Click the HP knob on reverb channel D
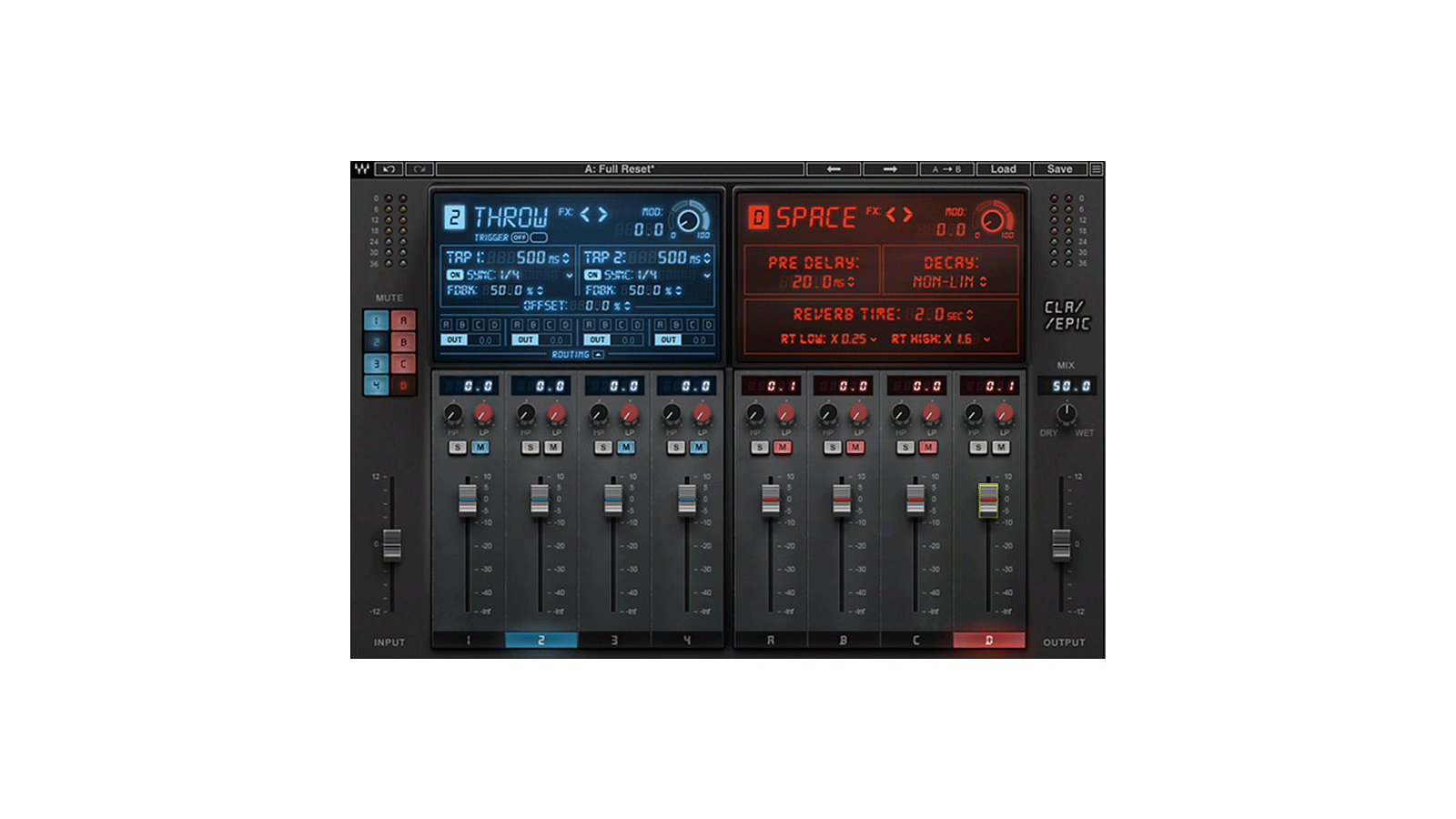This screenshot has width=1456, height=819. (973, 415)
